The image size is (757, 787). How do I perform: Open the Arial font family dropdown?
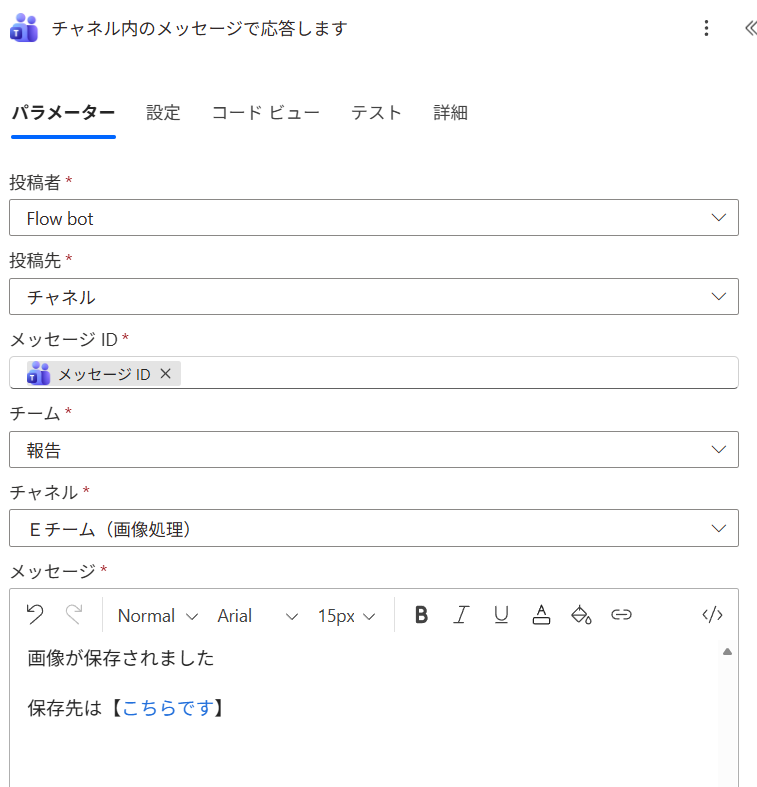(x=258, y=616)
